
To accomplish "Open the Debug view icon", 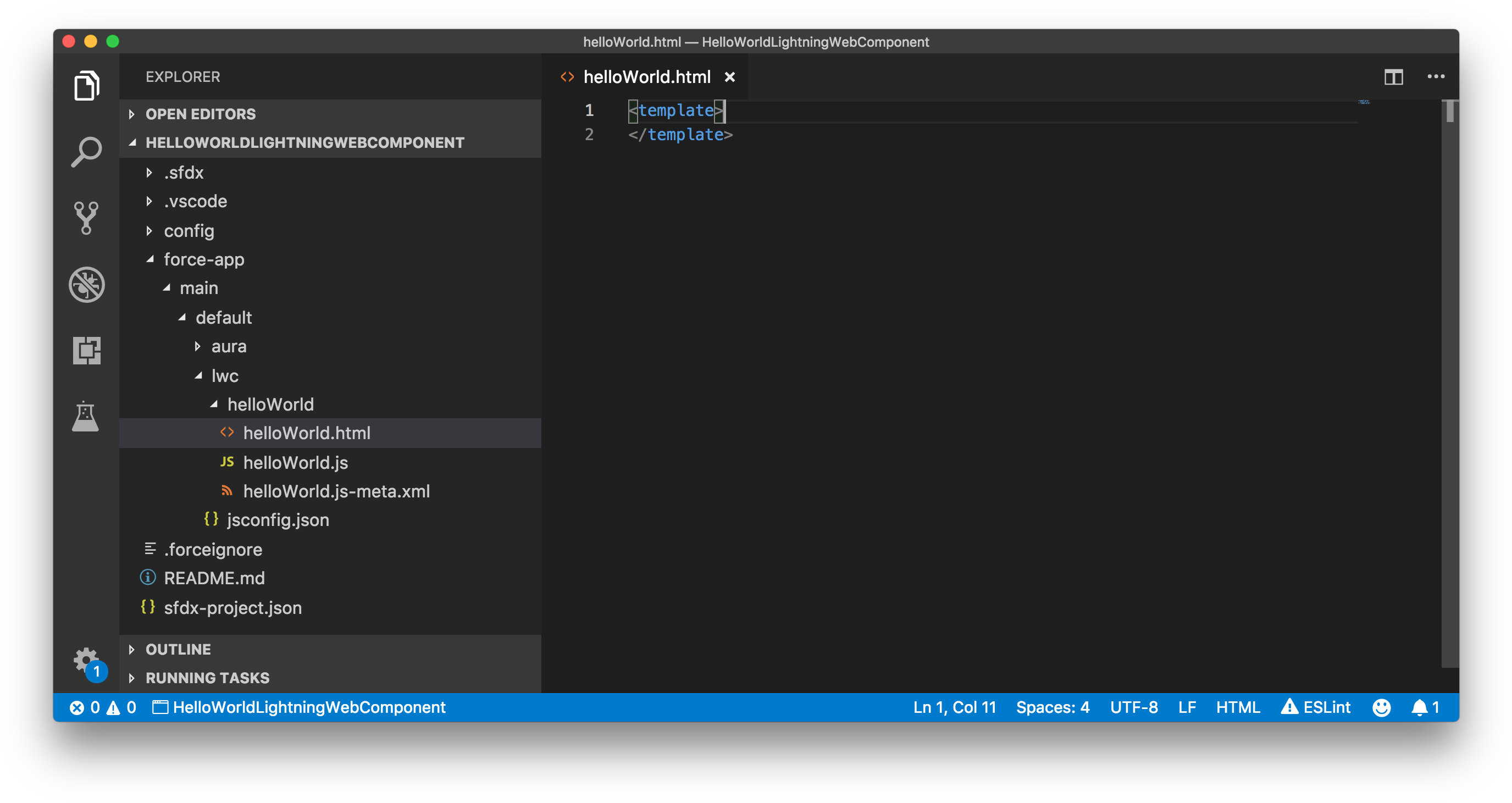I will (x=86, y=285).
